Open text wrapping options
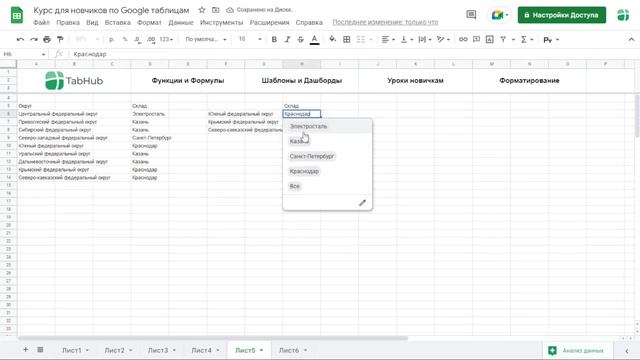Image resolution: width=640 pixels, height=360 pixels. 425,40
